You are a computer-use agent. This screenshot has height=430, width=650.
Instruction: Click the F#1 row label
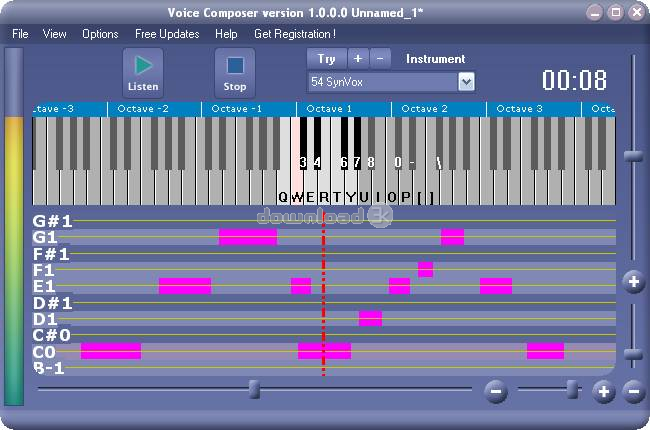(x=51, y=254)
